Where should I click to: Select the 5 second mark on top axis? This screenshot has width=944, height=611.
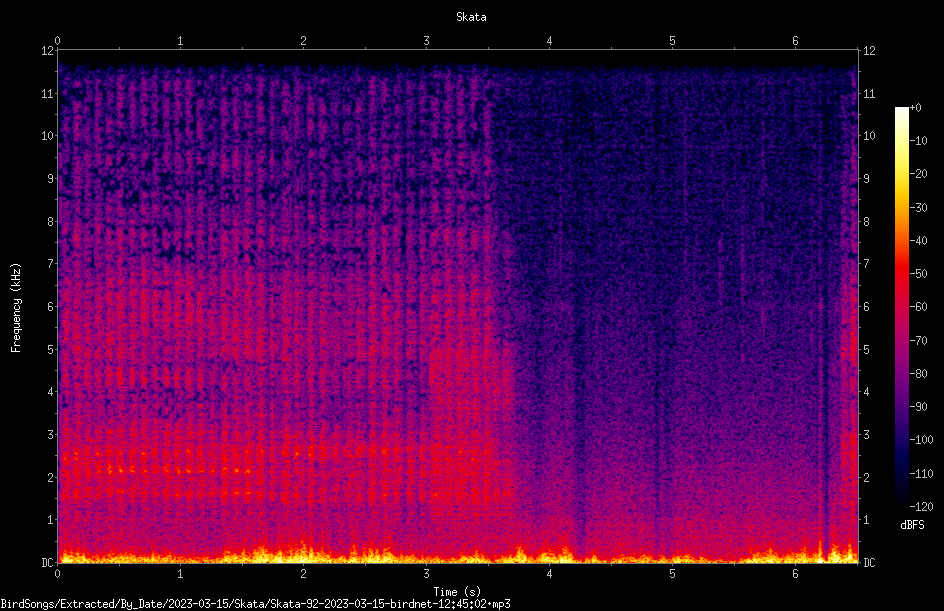pyautogui.click(x=672, y=41)
